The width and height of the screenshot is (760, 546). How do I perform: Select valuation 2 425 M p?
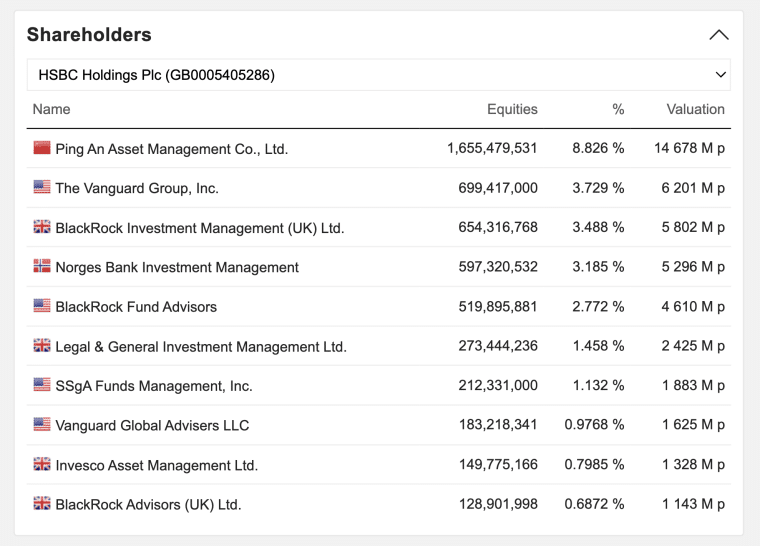[x=693, y=346]
